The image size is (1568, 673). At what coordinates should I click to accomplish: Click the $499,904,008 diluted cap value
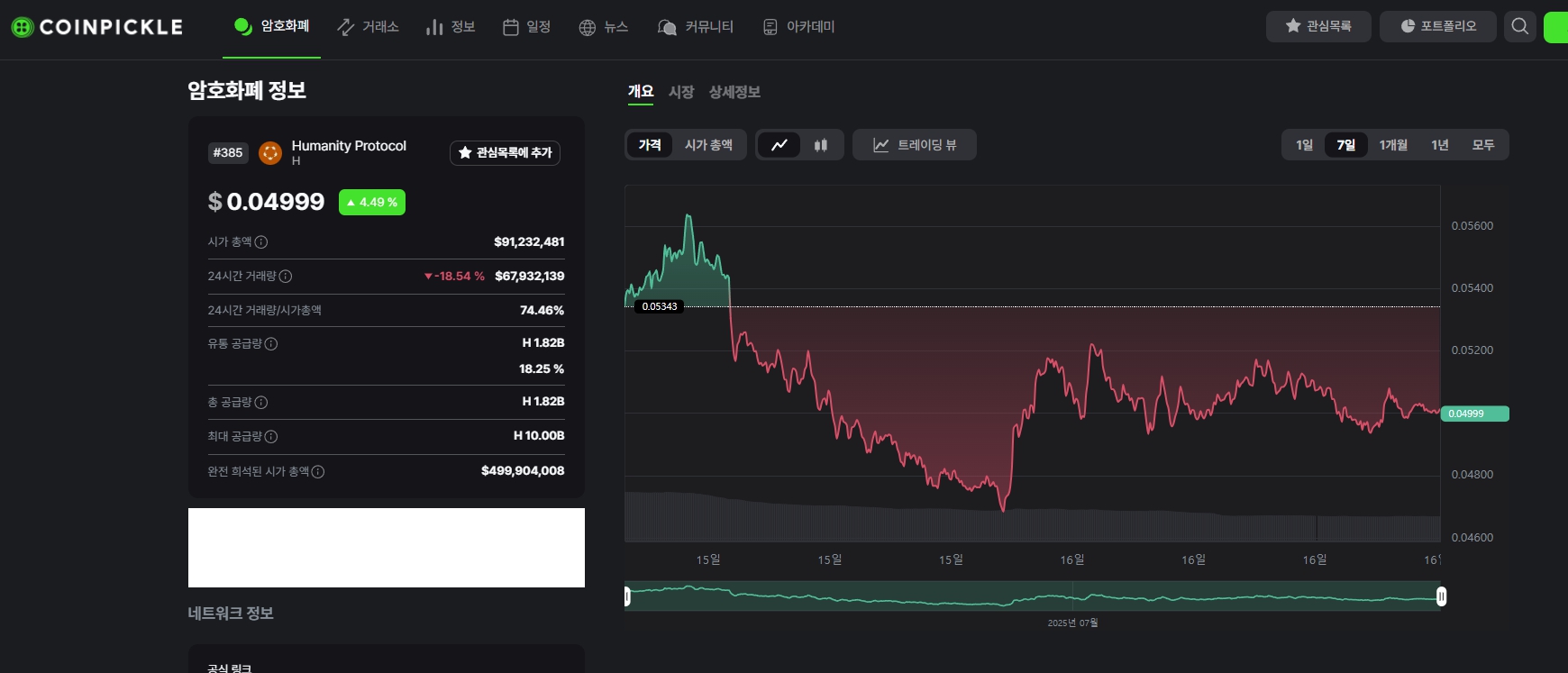523,470
